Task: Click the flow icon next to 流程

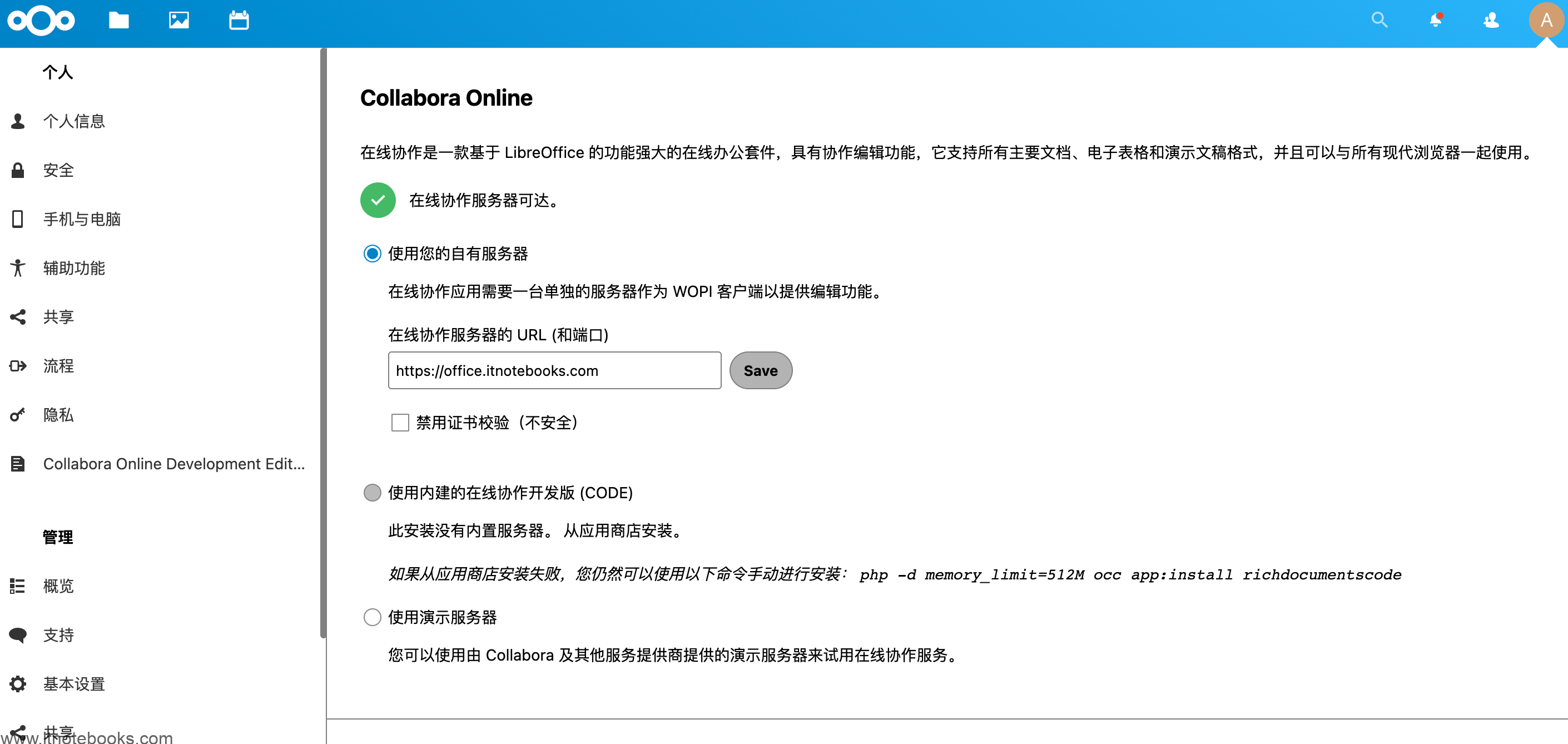Action: click(x=18, y=366)
